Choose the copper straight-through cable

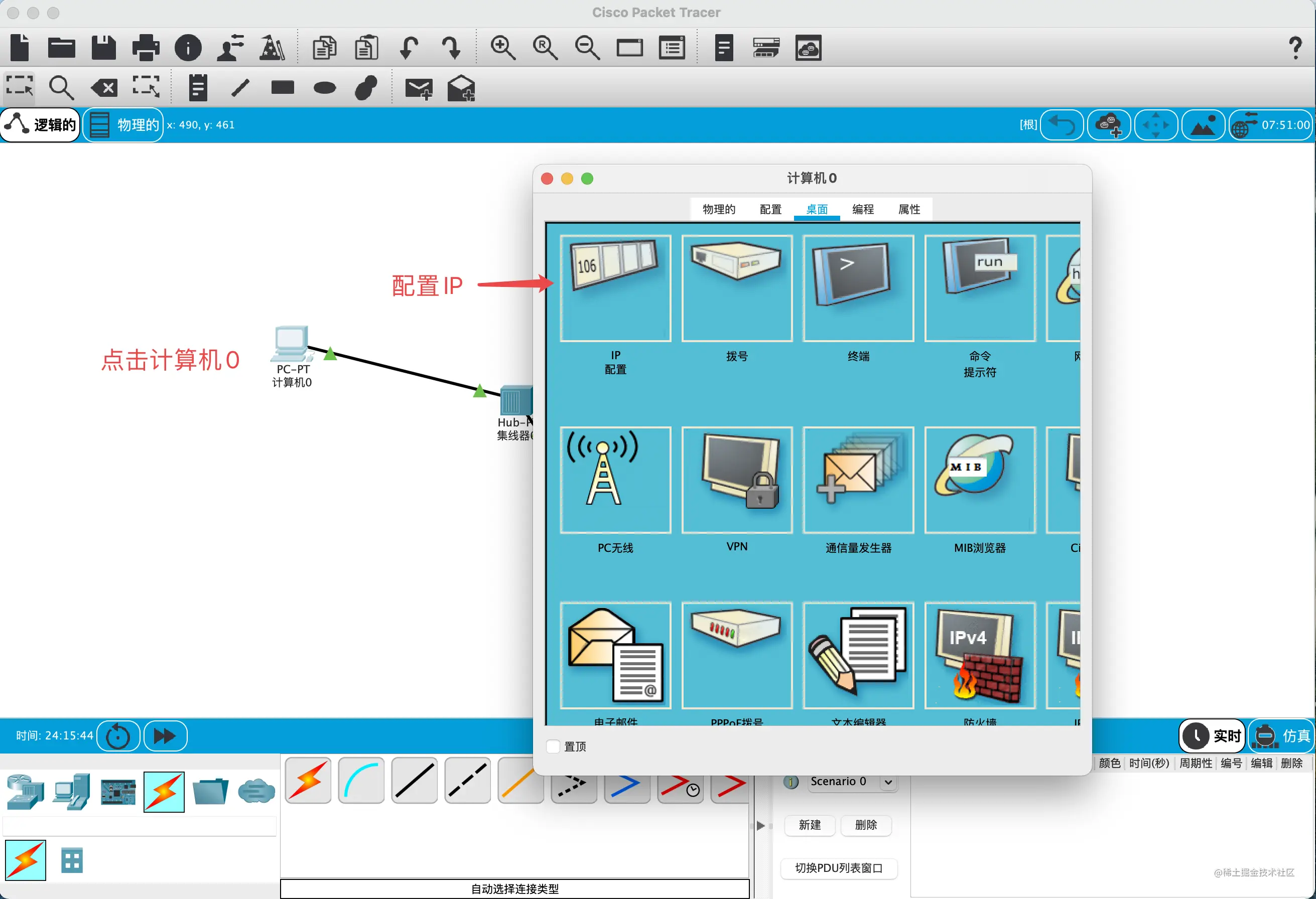click(x=414, y=781)
